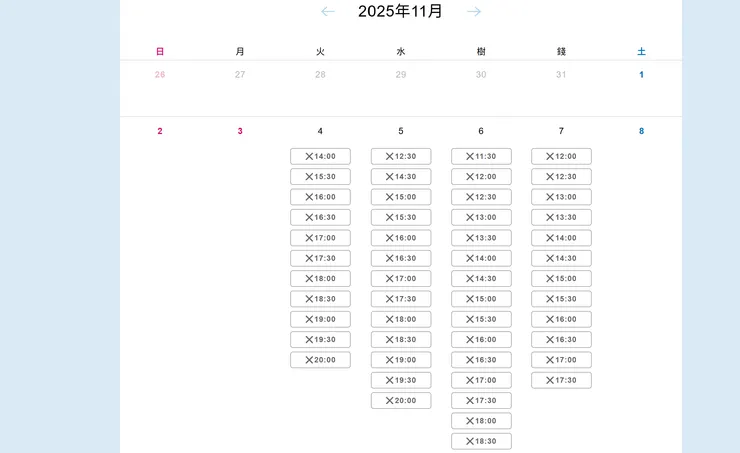The width and height of the screenshot is (740, 453).
Task: Select the 12:00 slot on Friday 7
Action: (x=561, y=156)
